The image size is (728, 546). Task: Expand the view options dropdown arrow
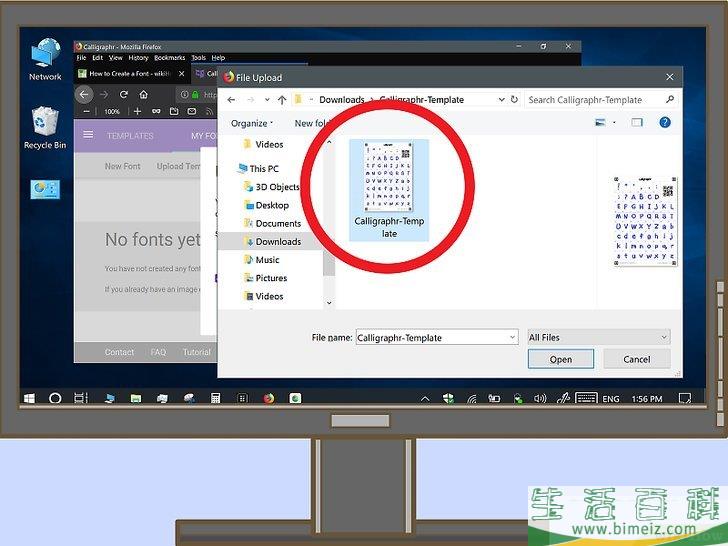click(x=614, y=123)
